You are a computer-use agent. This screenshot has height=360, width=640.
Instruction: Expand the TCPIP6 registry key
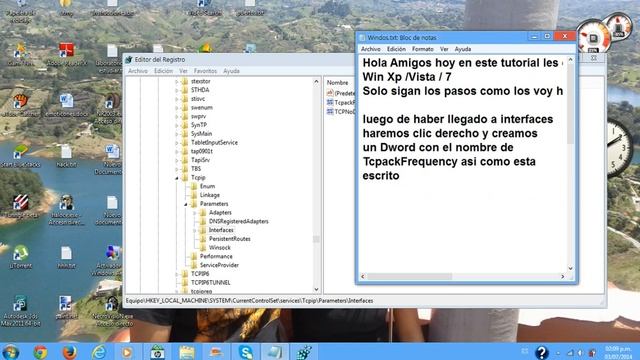(x=177, y=274)
